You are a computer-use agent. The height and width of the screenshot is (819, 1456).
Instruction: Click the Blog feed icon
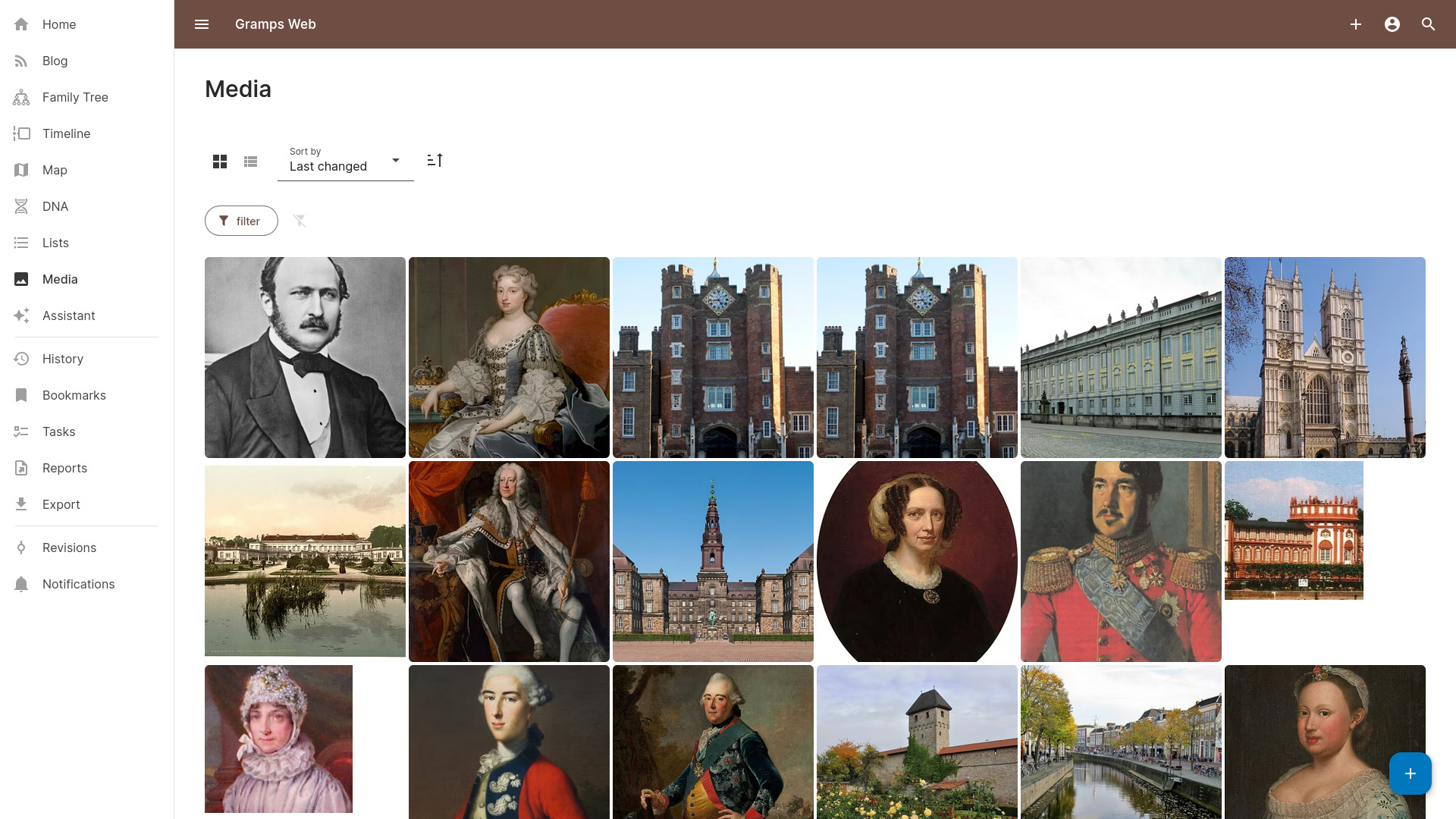21,61
